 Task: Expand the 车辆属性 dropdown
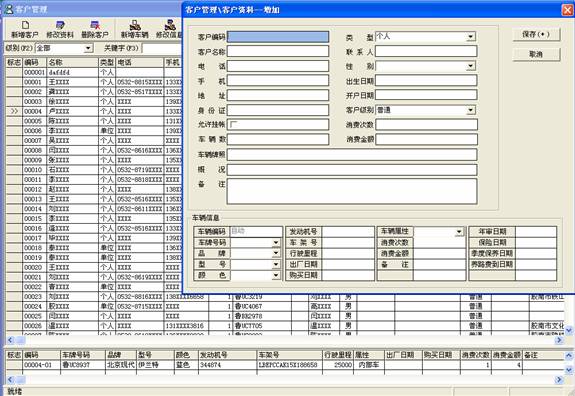459,232
